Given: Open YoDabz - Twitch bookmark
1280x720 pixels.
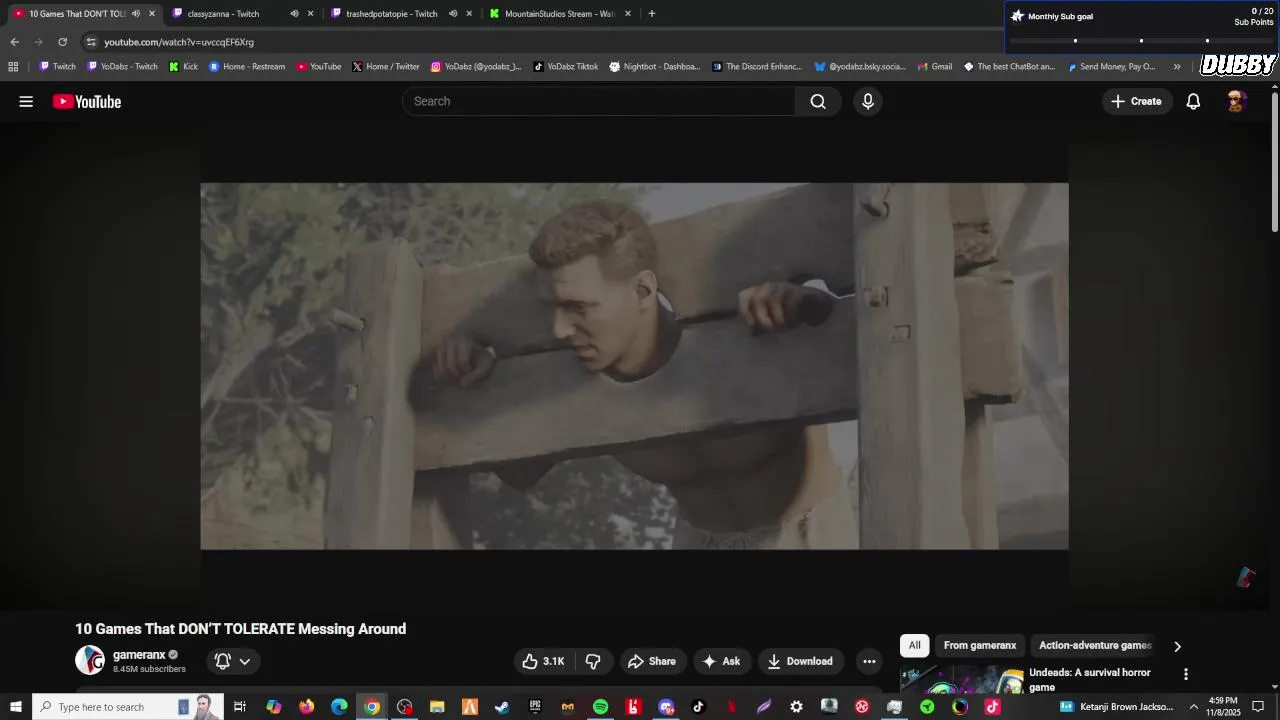Looking at the screenshot, I should (x=122, y=67).
